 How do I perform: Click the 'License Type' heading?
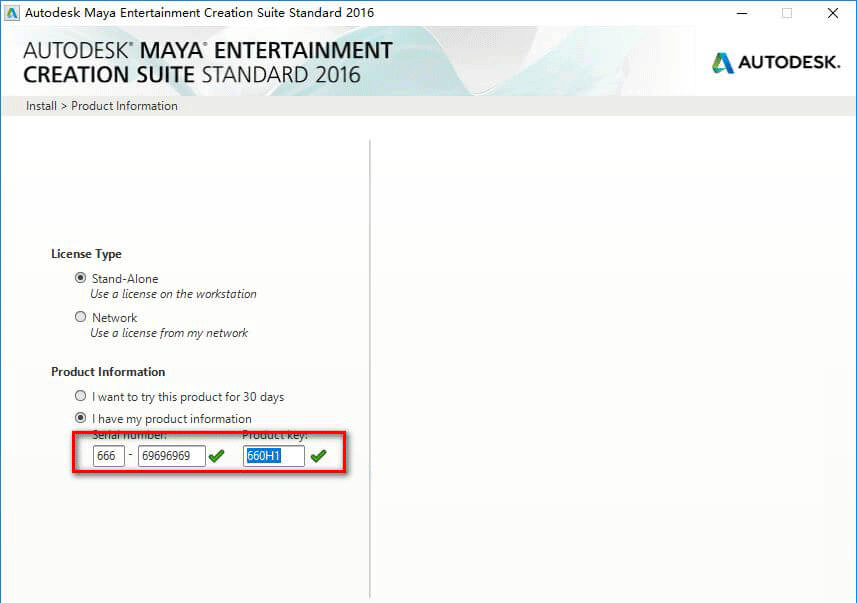point(86,254)
